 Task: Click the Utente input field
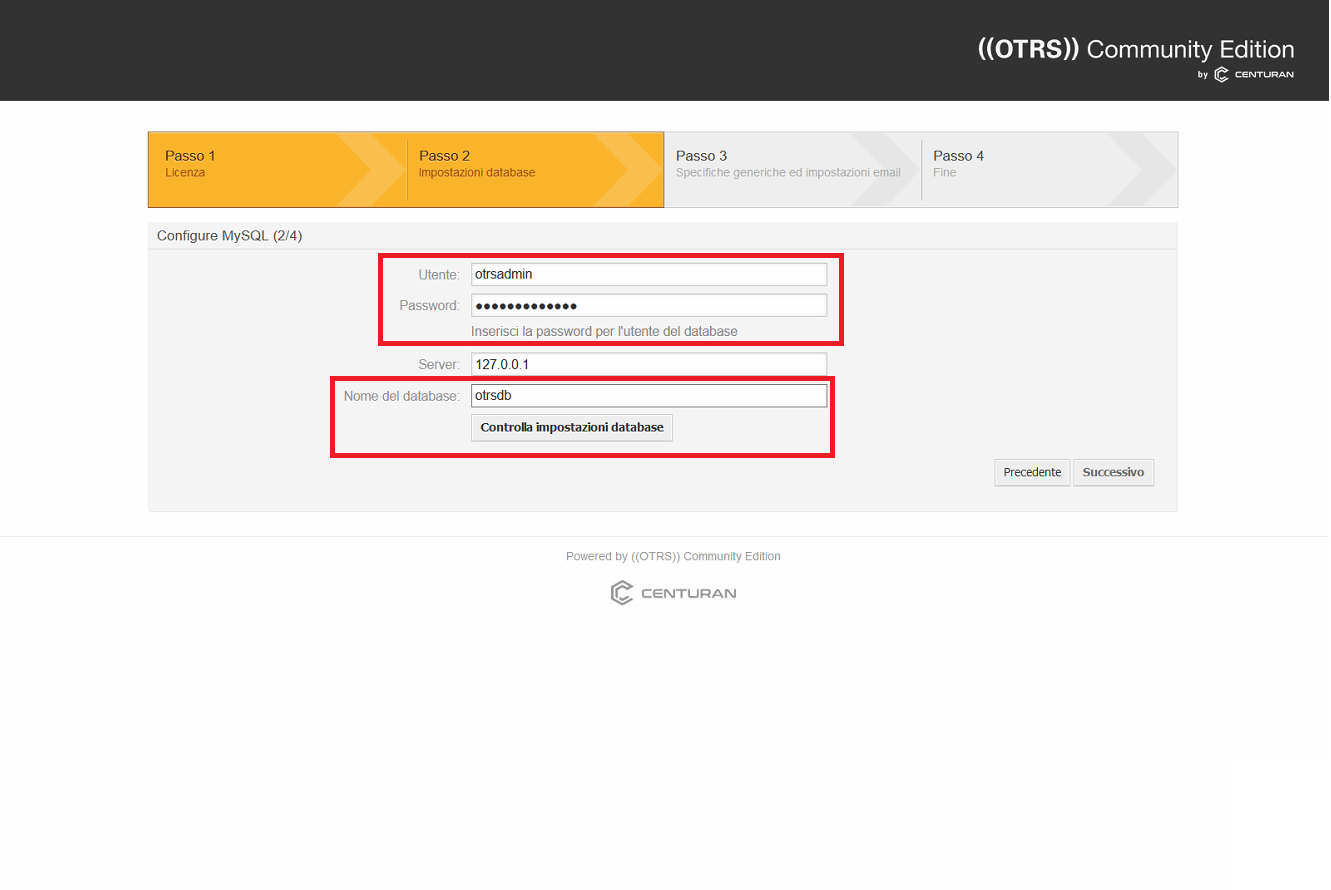click(649, 274)
